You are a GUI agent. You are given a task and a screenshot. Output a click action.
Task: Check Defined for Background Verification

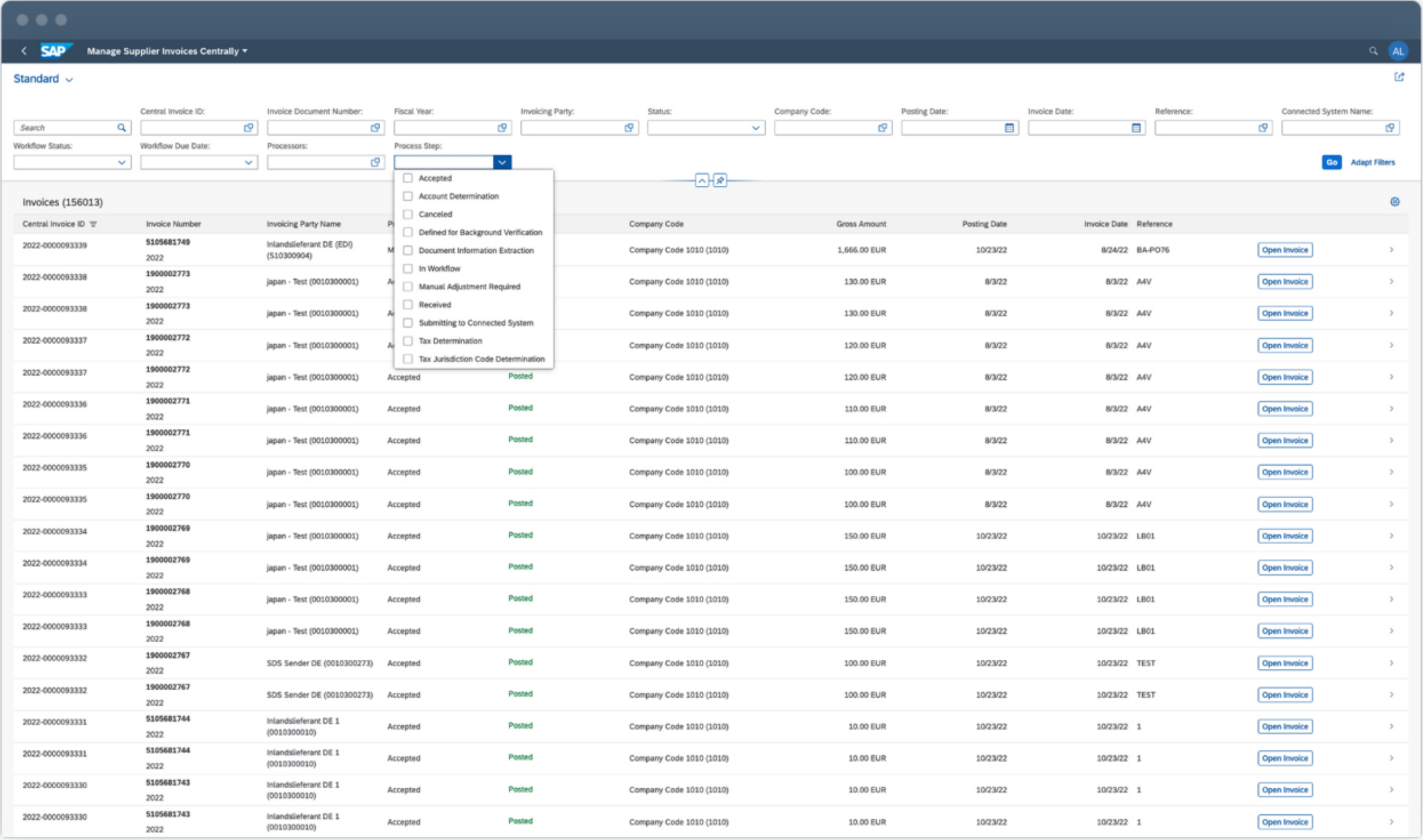tap(408, 233)
